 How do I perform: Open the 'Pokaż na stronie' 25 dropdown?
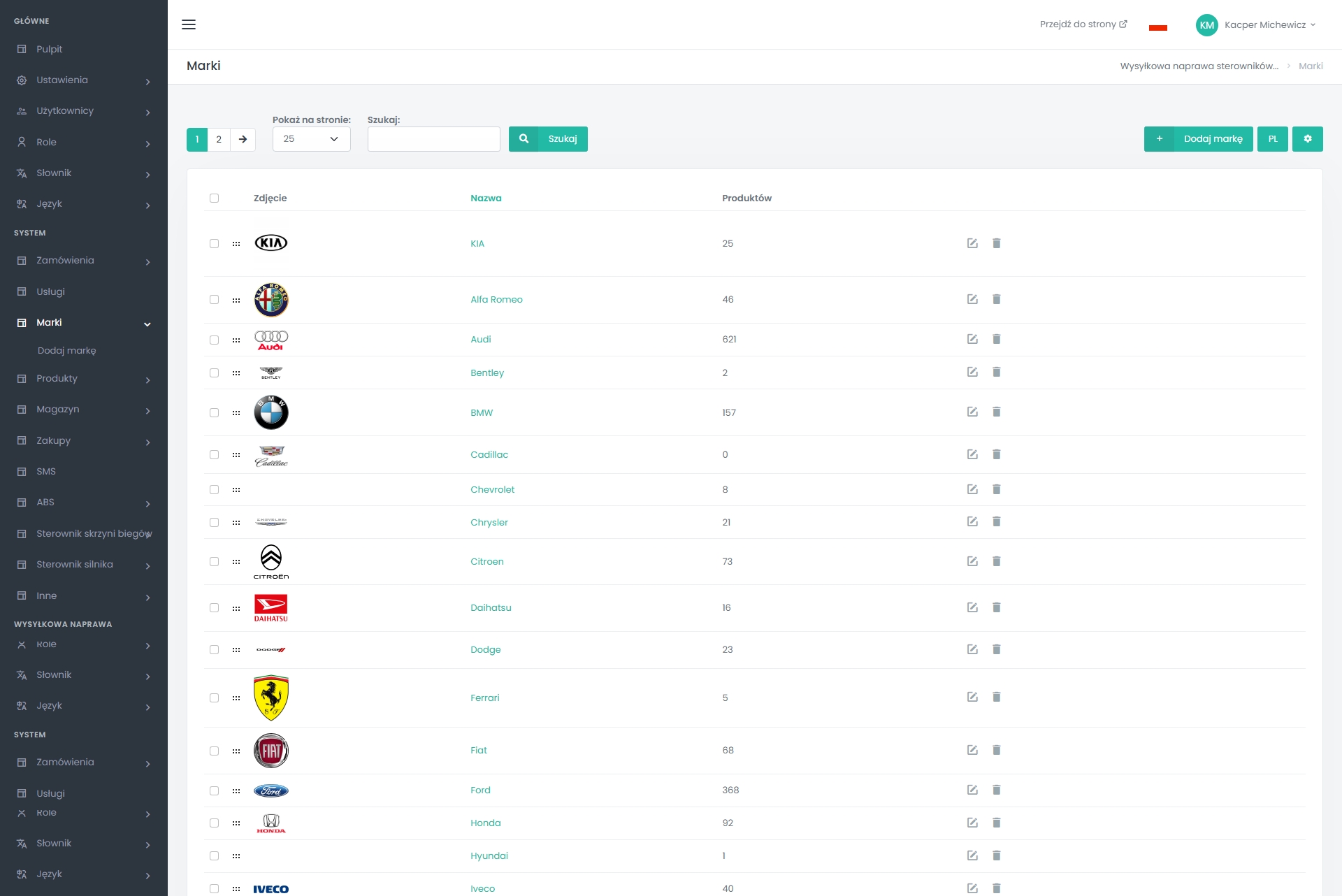[x=311, y=139]
